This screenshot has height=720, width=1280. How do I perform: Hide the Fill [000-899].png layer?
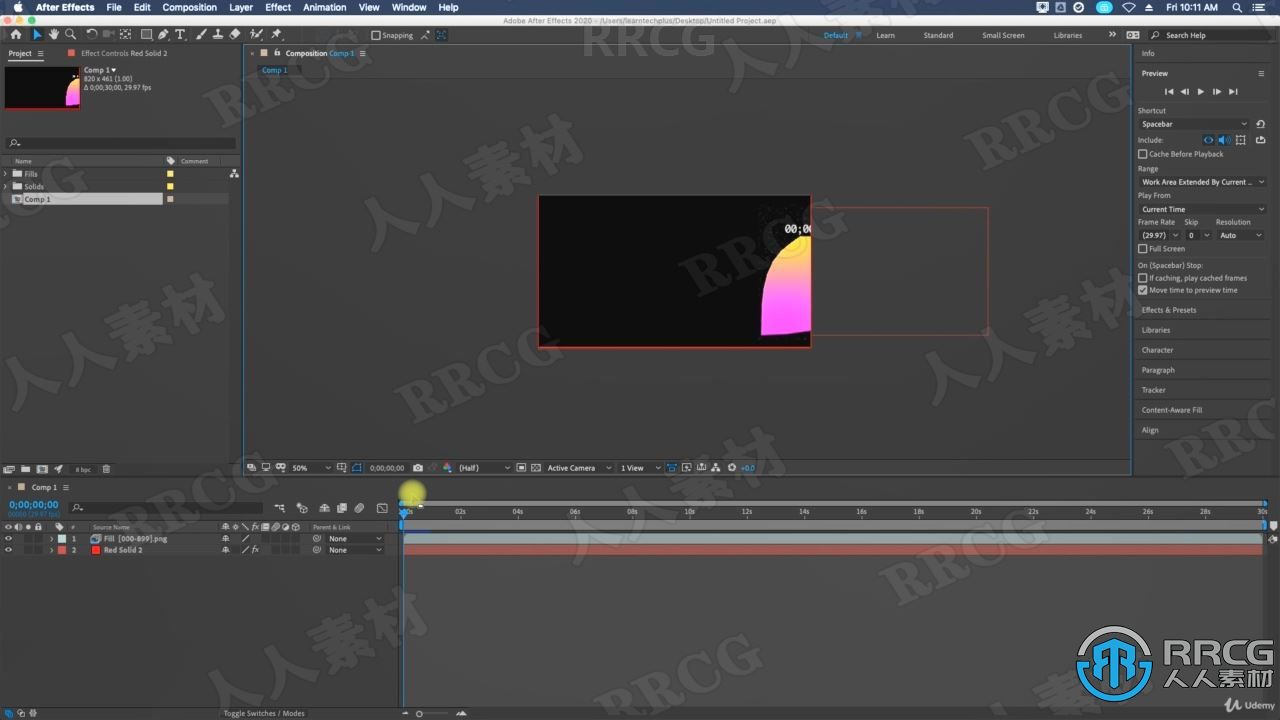pos(9,538)
